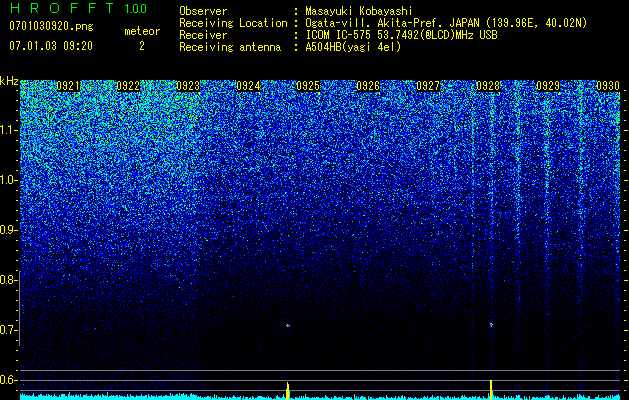Click the 0924 time marker

point(248,86)
